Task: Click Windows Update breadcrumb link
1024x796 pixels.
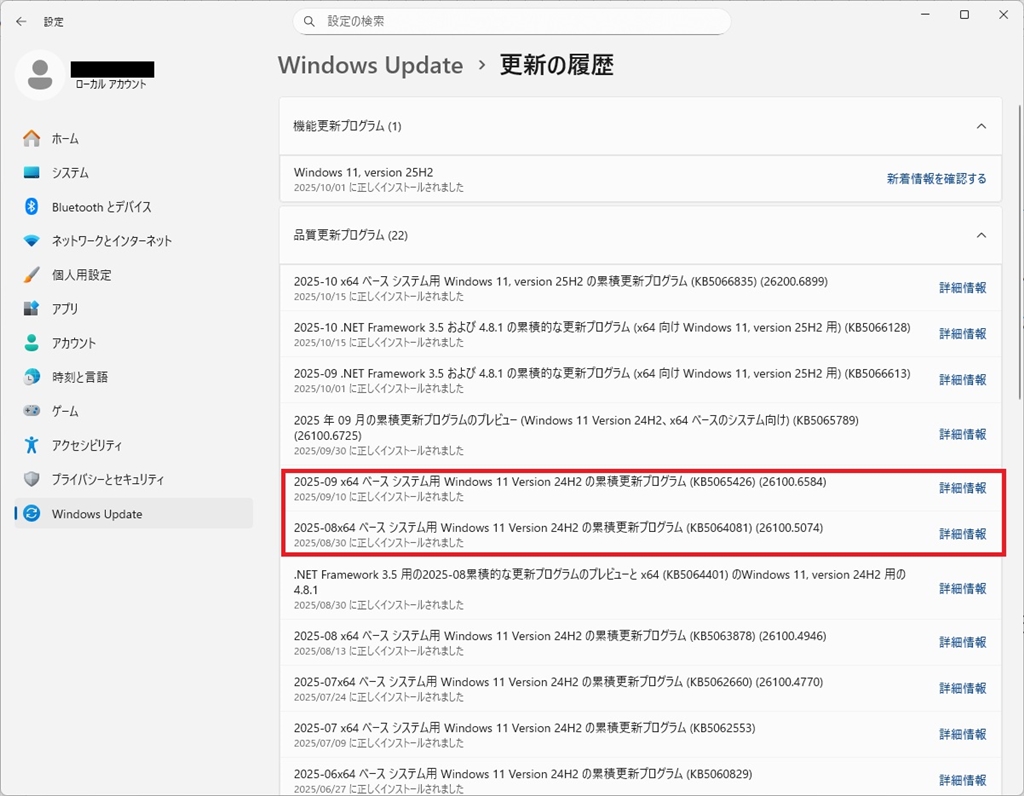Action: point(370,65)
